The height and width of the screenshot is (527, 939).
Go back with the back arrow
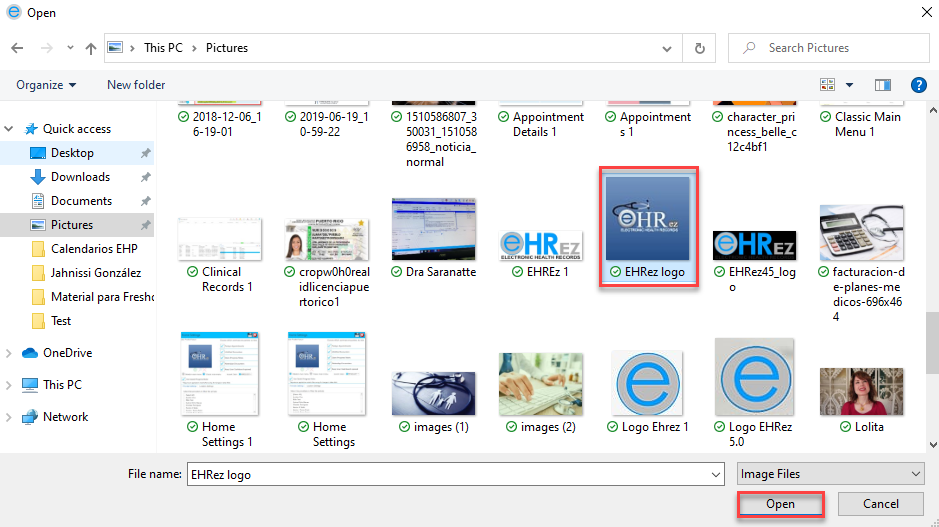(17, 48)
